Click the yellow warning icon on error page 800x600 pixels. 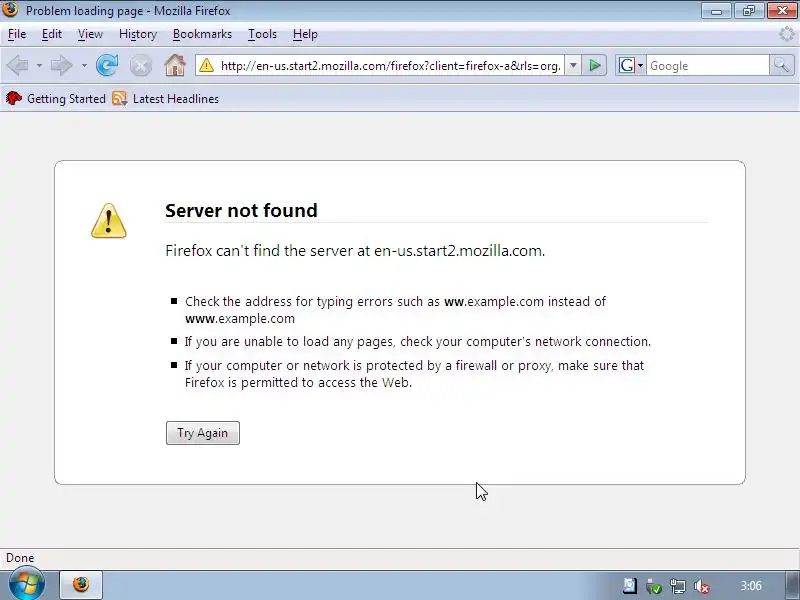pyautogui.click(x=109, y=221)
